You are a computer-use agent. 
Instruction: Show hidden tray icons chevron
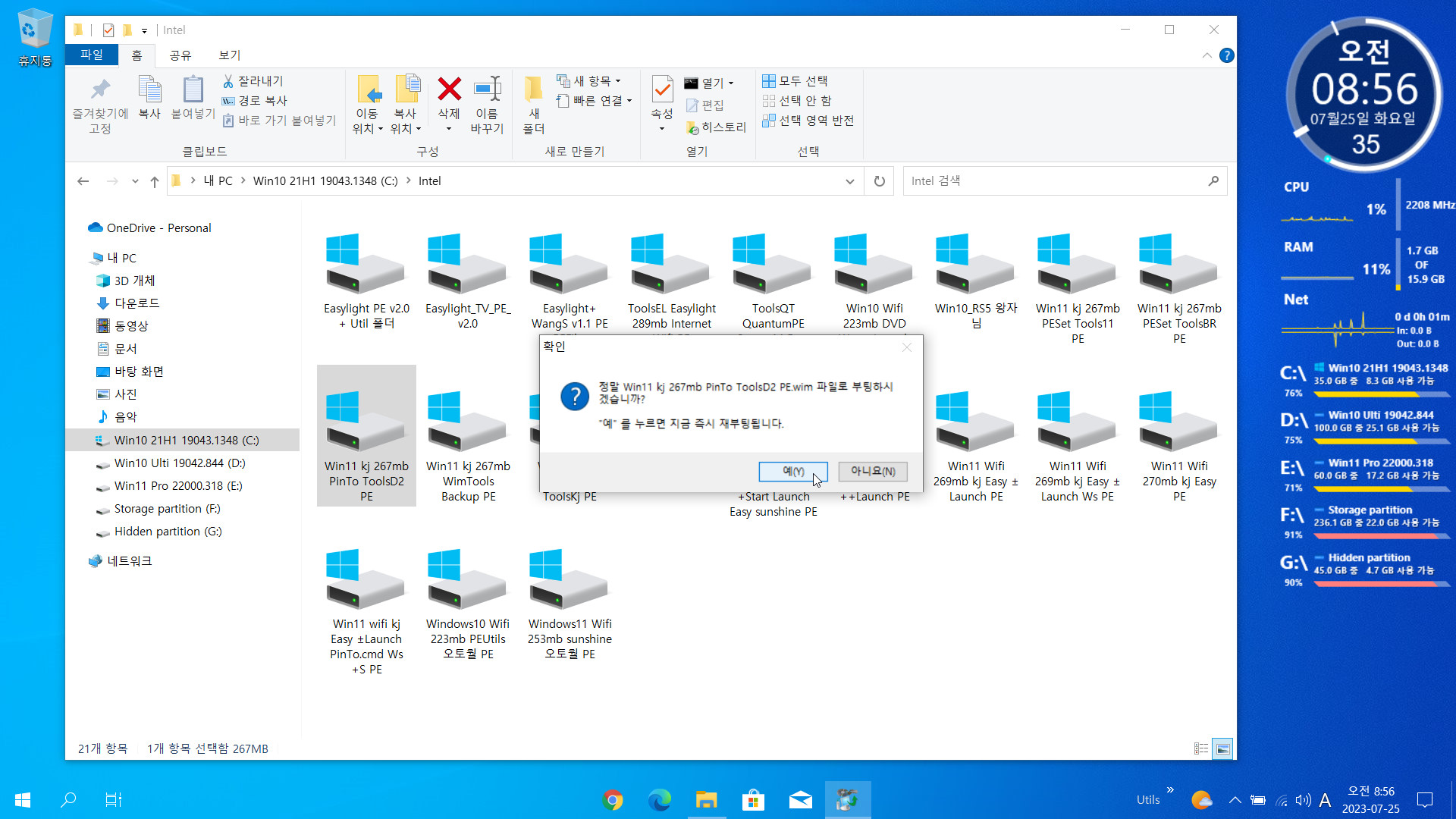(x=1235, y=800)
